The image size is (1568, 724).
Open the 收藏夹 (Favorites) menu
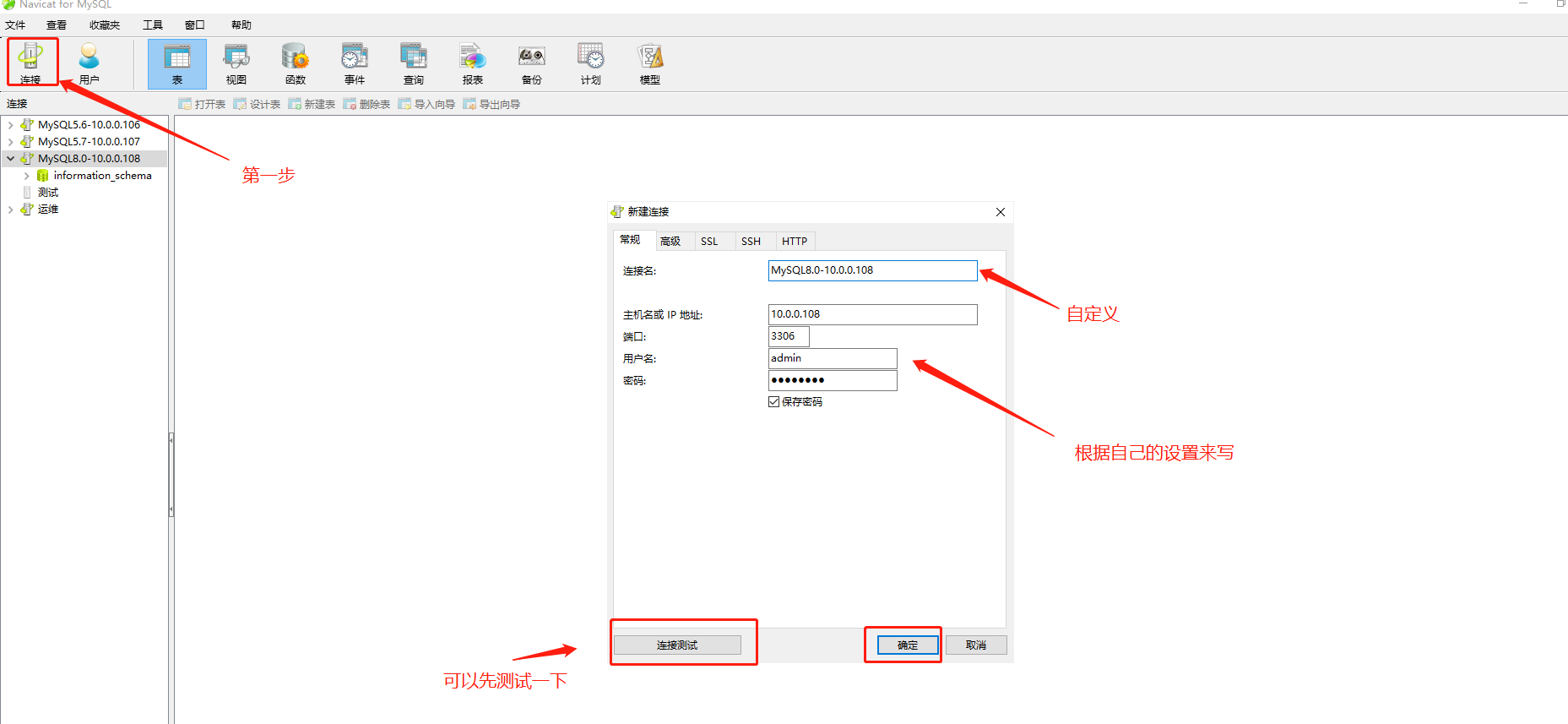tap(105, 25)
